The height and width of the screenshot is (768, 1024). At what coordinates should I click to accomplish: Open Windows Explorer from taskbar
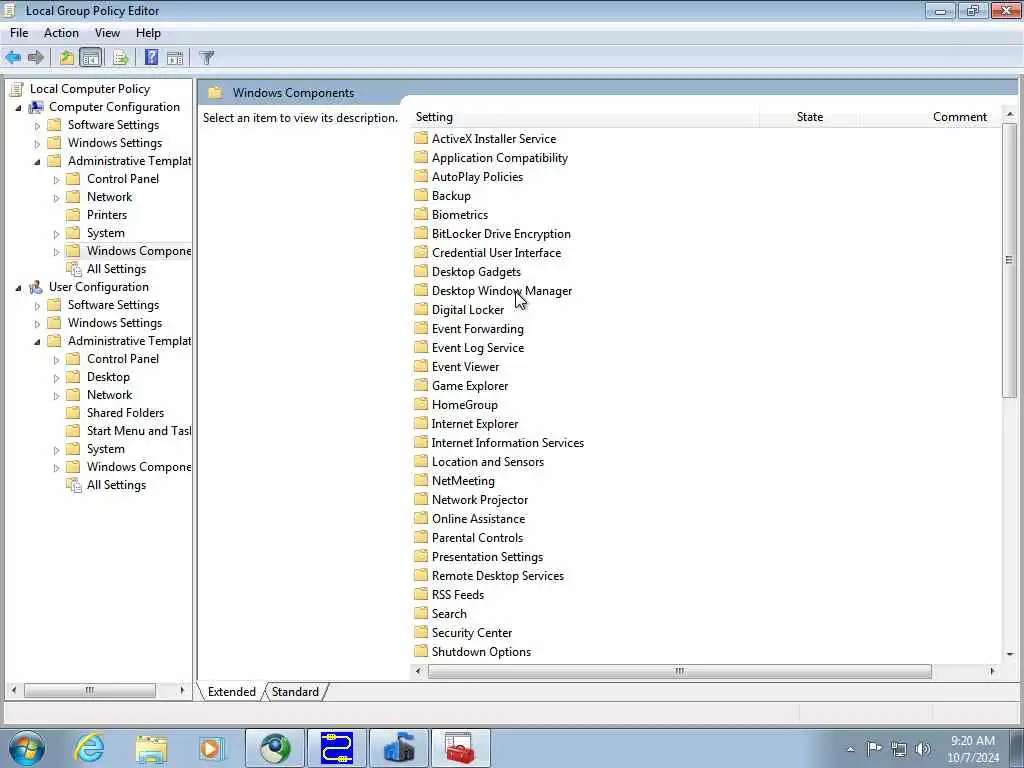[151, 748]
